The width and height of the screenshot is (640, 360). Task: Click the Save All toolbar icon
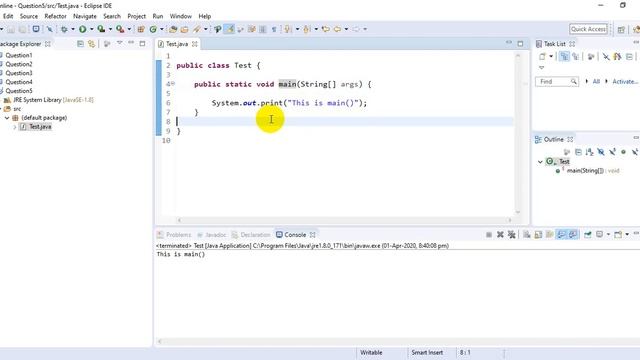(x=22, y=29)
